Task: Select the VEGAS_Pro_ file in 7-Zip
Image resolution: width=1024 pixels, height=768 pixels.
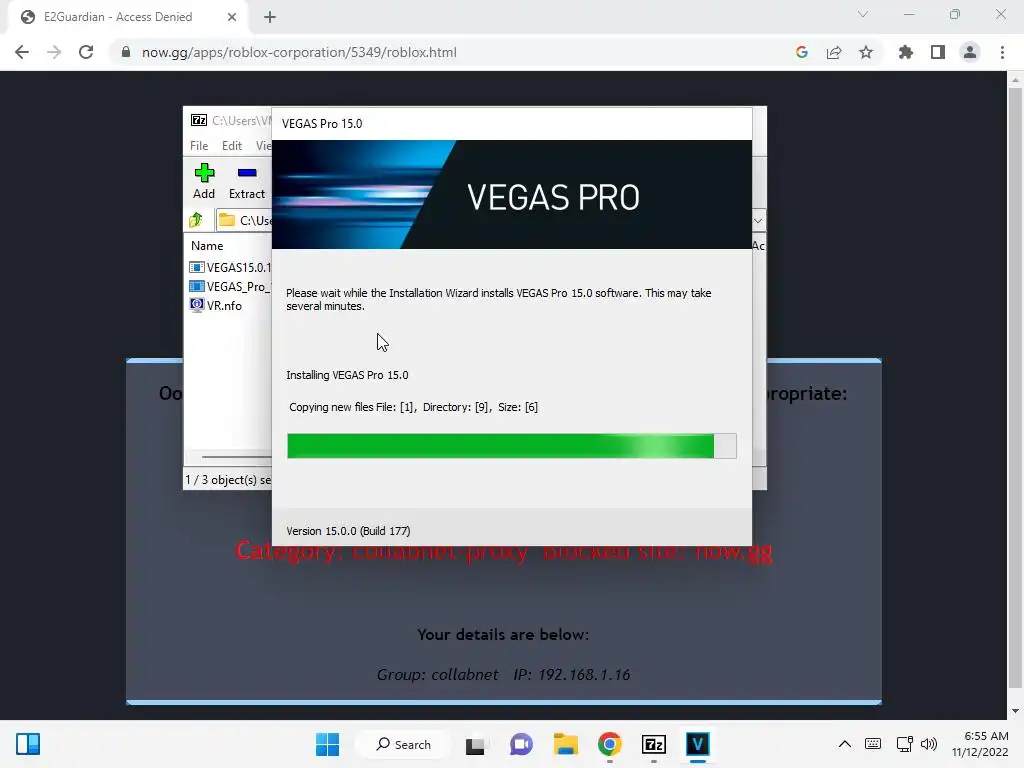Action: pyautogui.click(x=230, y=286)
